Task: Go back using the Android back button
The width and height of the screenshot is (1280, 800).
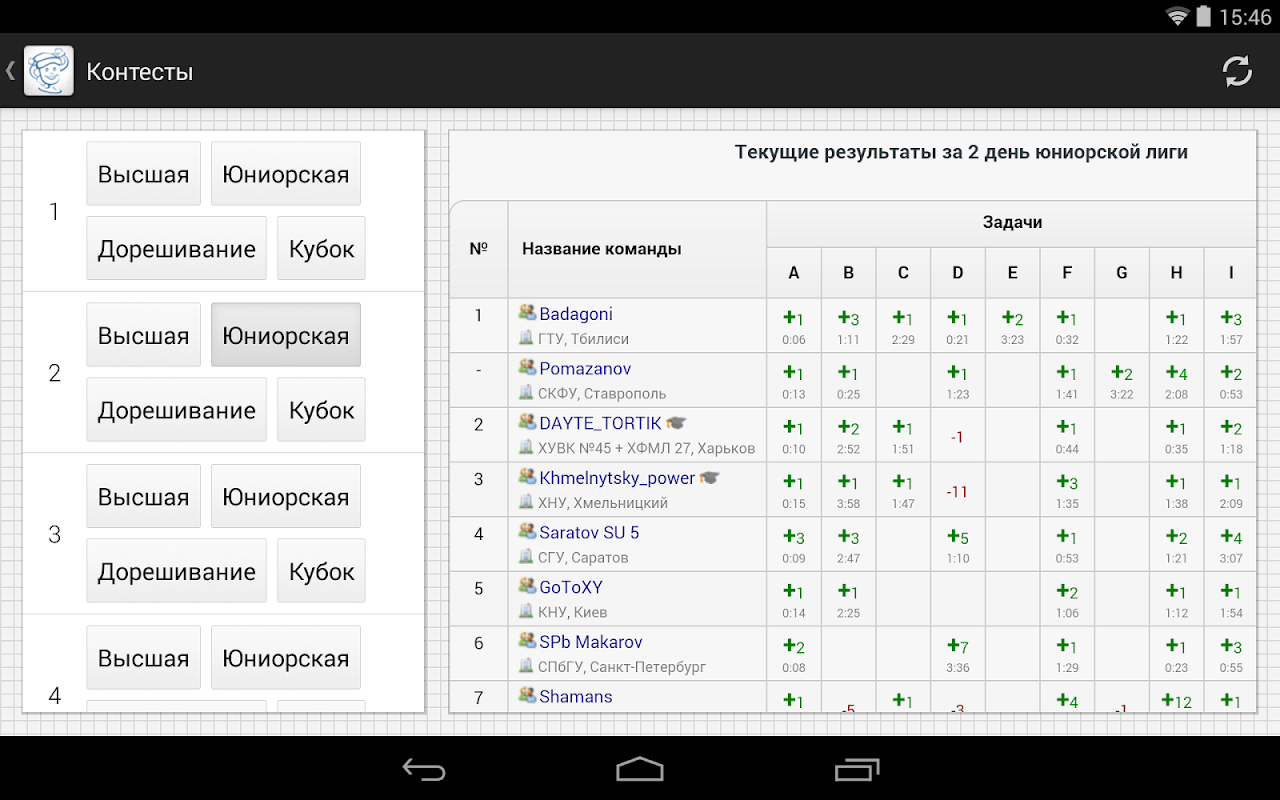Action: [x=424, y=769]
